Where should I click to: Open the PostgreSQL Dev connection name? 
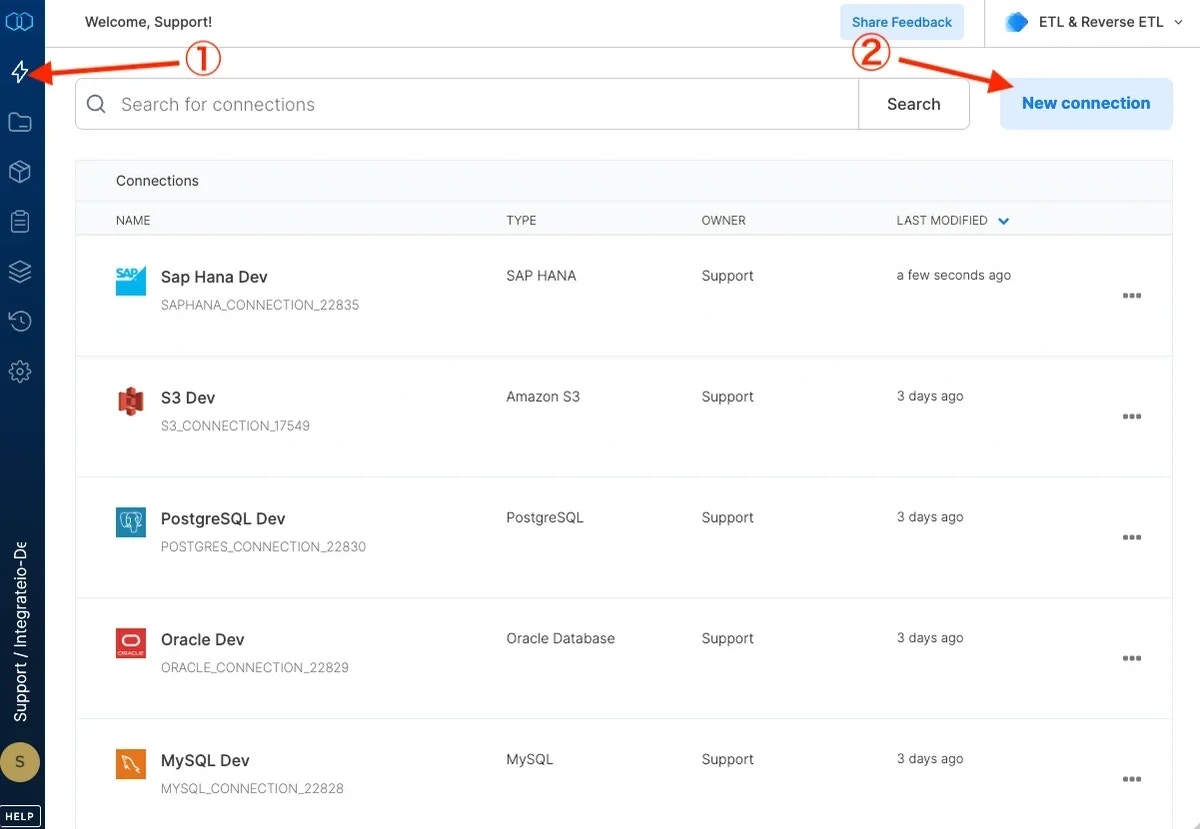click(223, 518)
